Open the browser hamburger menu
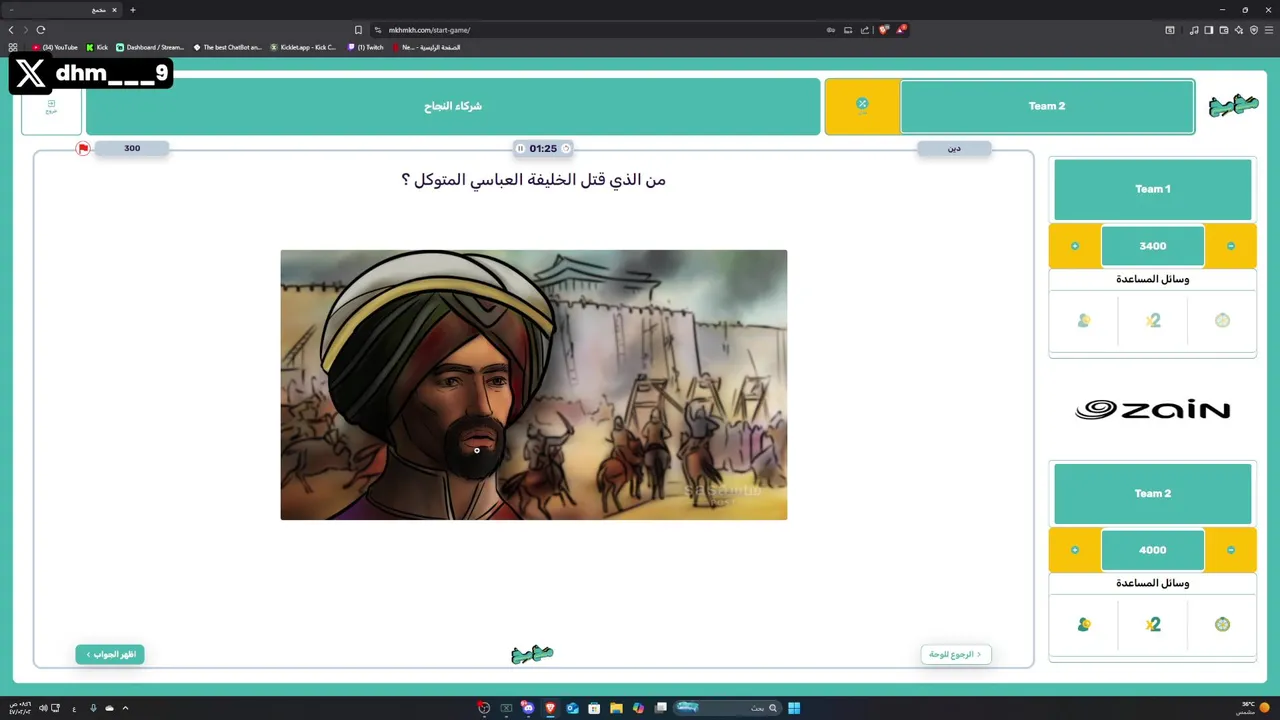 point(1269,30)
